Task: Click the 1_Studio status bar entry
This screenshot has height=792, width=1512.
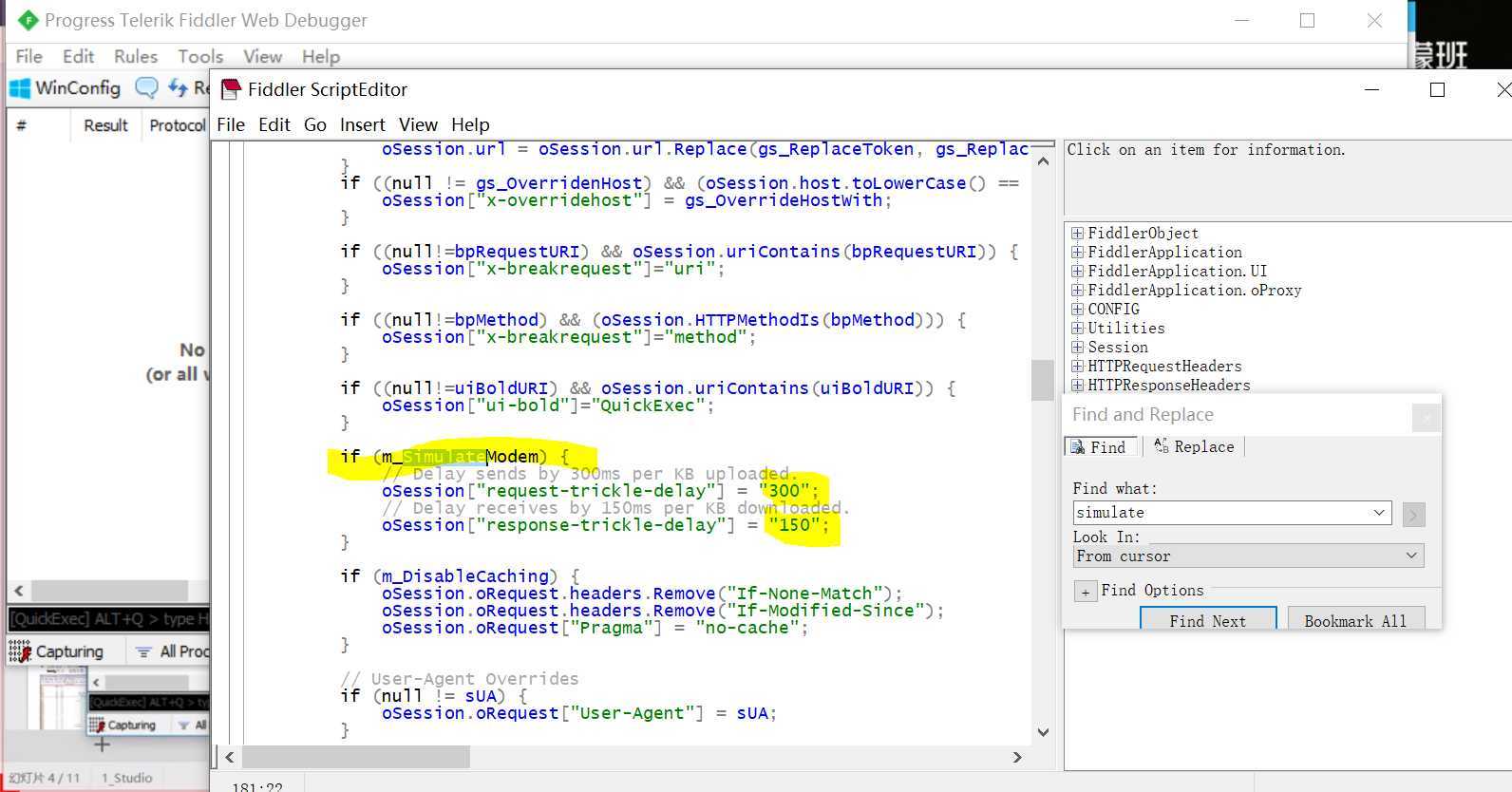Action: pyautogui.click(x=127, y=778)
